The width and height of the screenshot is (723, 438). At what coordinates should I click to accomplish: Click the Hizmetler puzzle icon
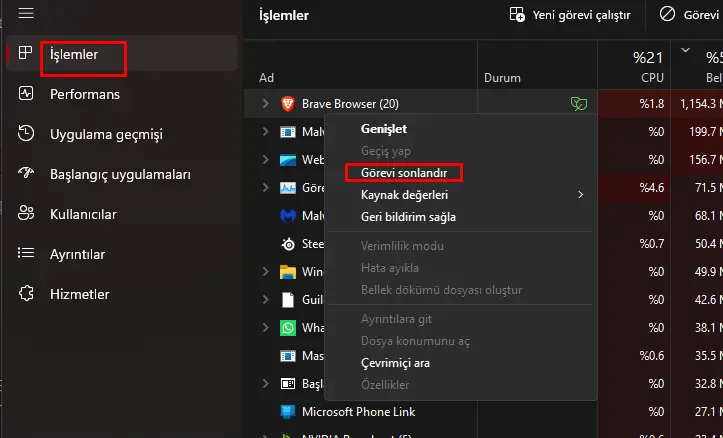click(x=26, y=293)
